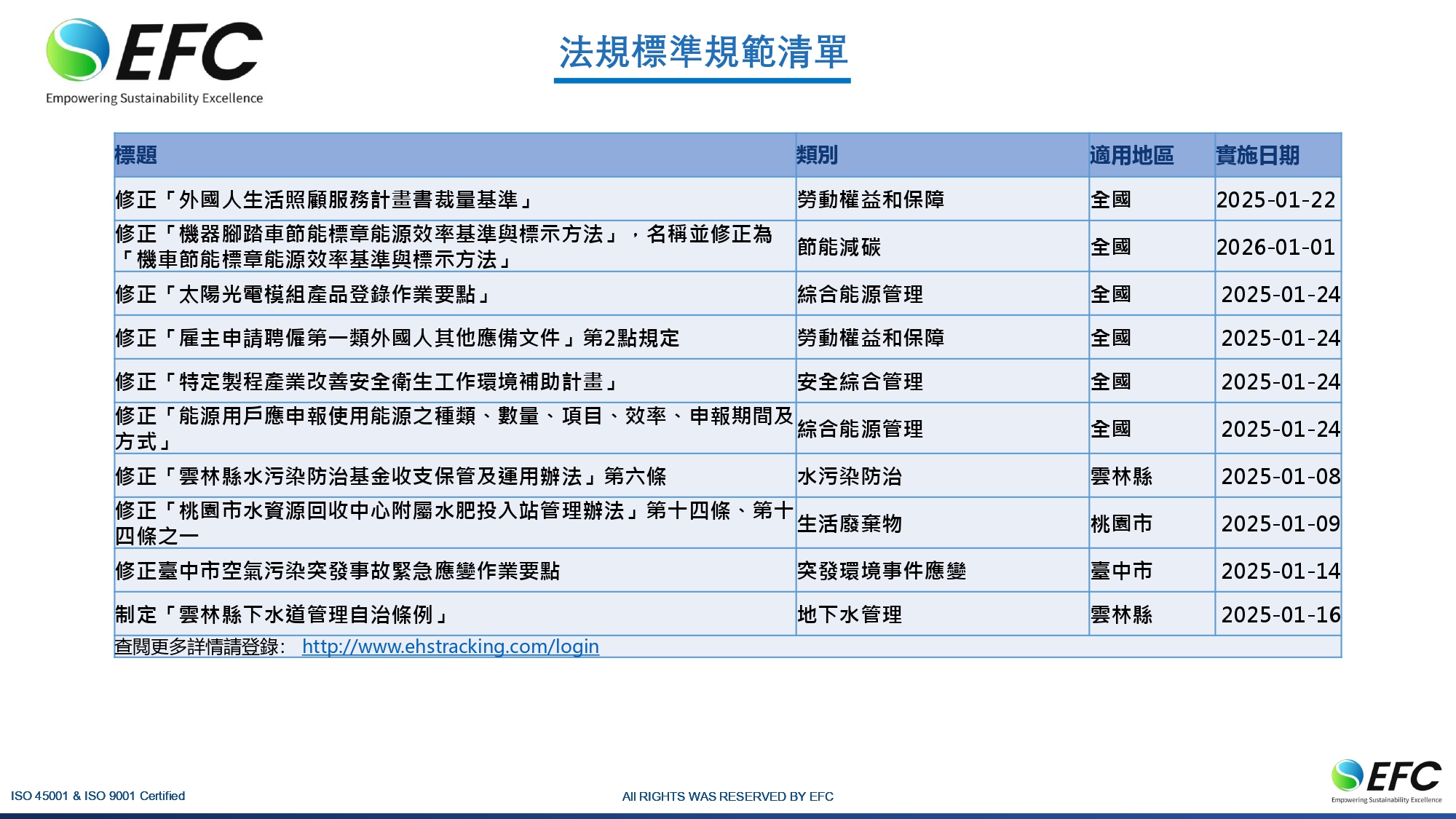This screenshot has width=1456, height=819.
Task: Select the 外國人生活照顧服務計畫書裁量基準 row title
Action: 325,199
